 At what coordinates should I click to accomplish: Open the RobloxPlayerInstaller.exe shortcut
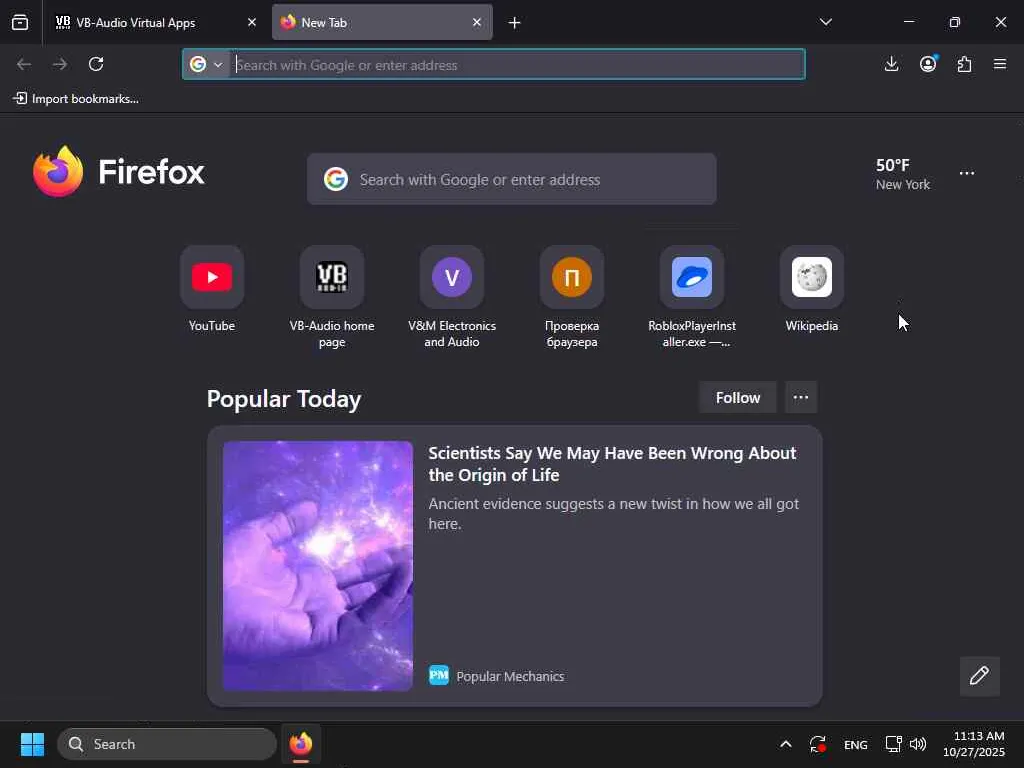(x=692, y=296)
